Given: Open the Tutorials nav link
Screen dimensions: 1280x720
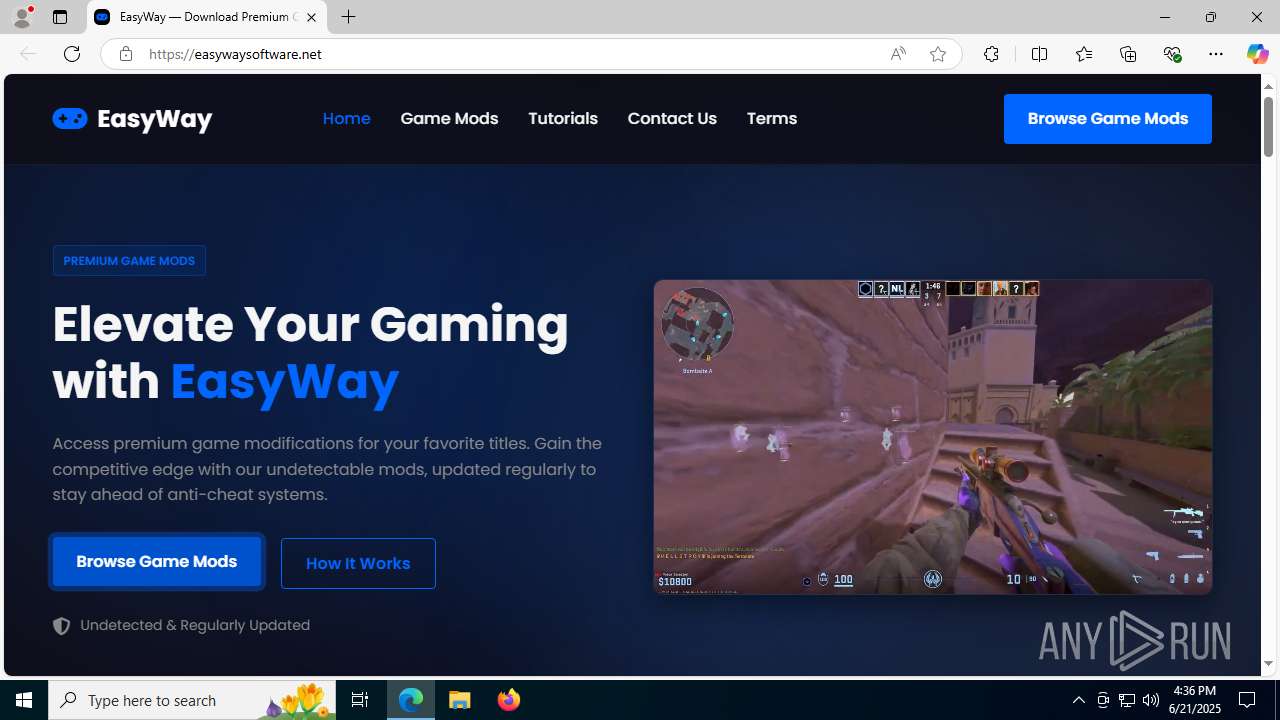Looking at the screenshot, I should [x=563, y=118].
